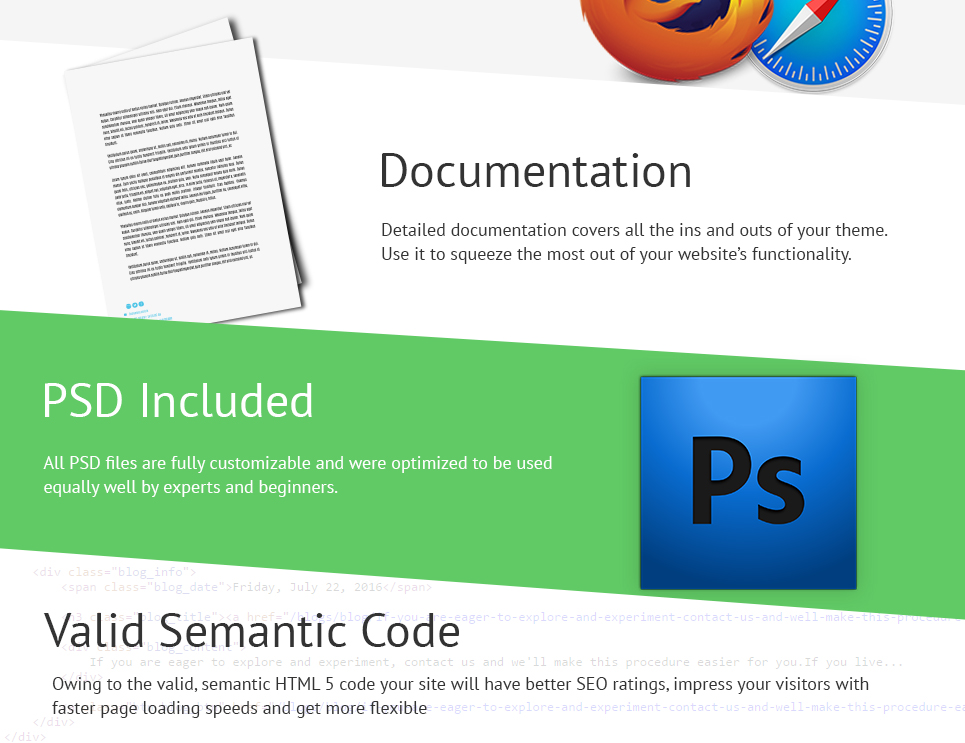Select the PSD Included heading
Image resolution: width=965 pixels, height=743 pixels.
tap(178, 401)
